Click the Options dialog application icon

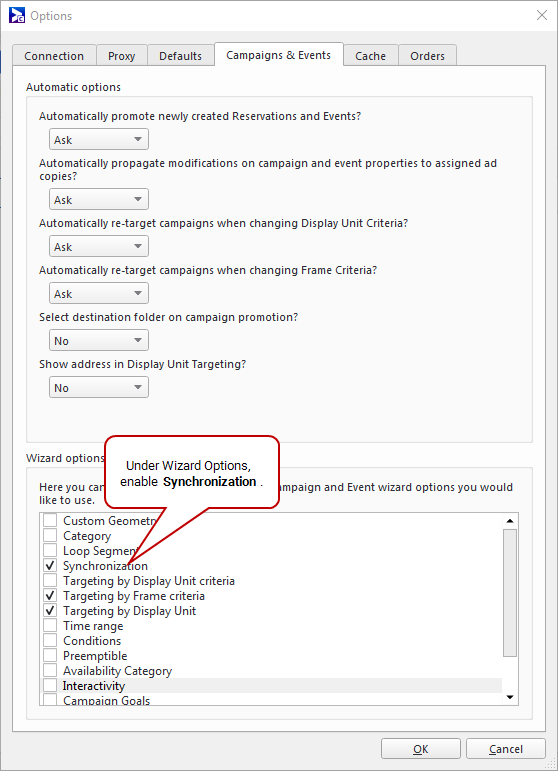(x=17, y=16)
